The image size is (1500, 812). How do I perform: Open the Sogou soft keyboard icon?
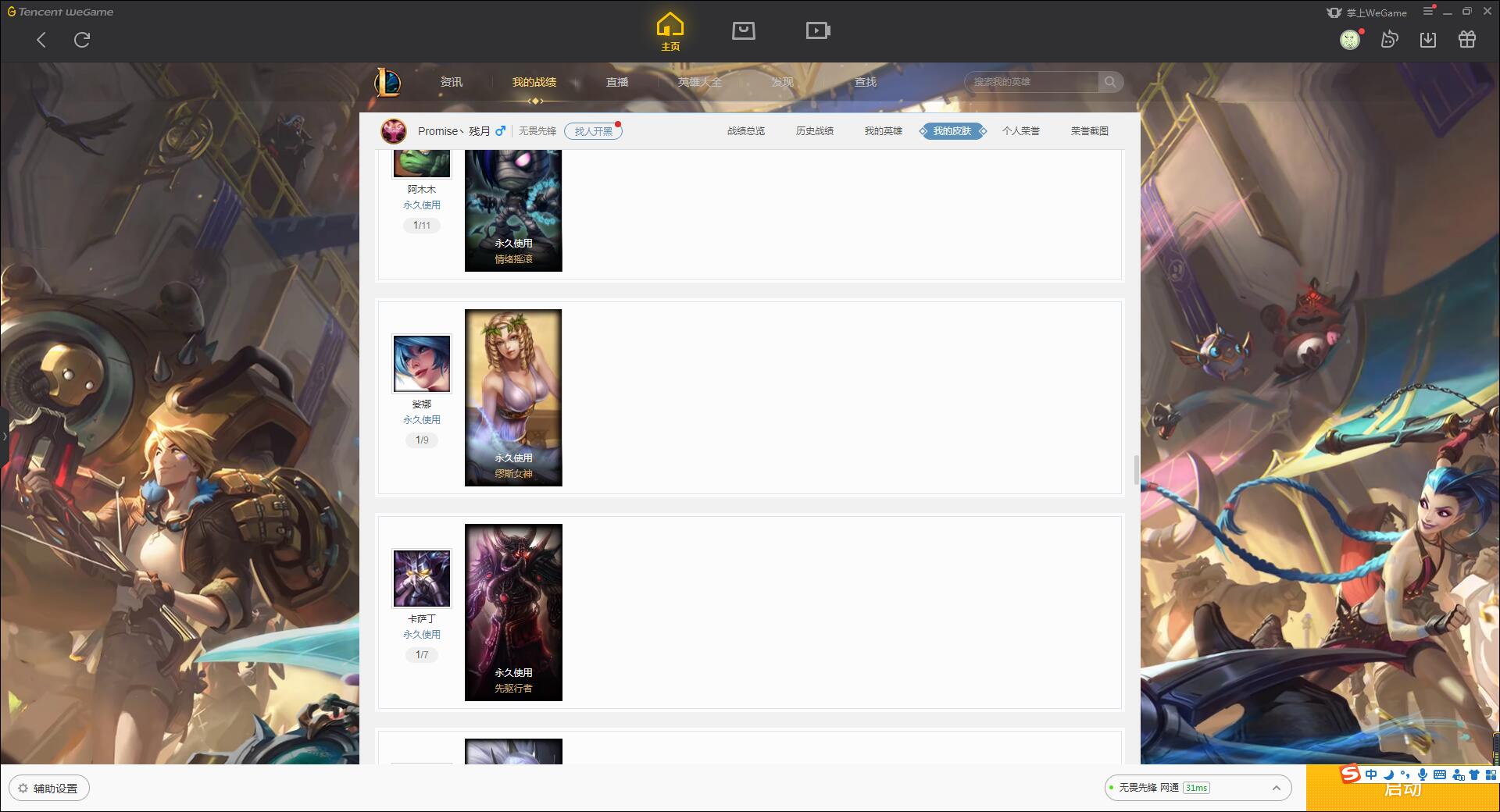click(x=1439, y=775)
